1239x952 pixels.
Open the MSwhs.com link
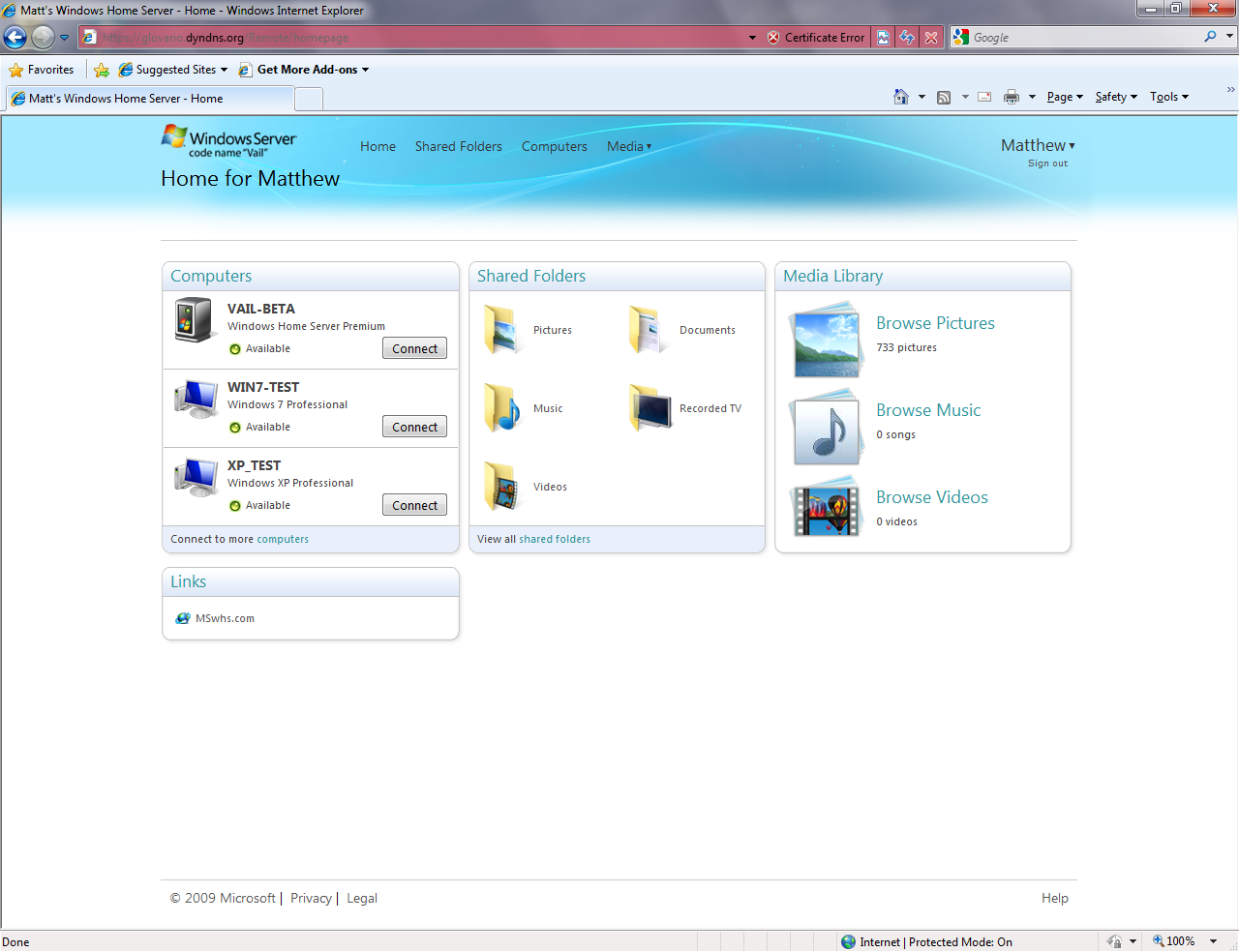point(225,618)
